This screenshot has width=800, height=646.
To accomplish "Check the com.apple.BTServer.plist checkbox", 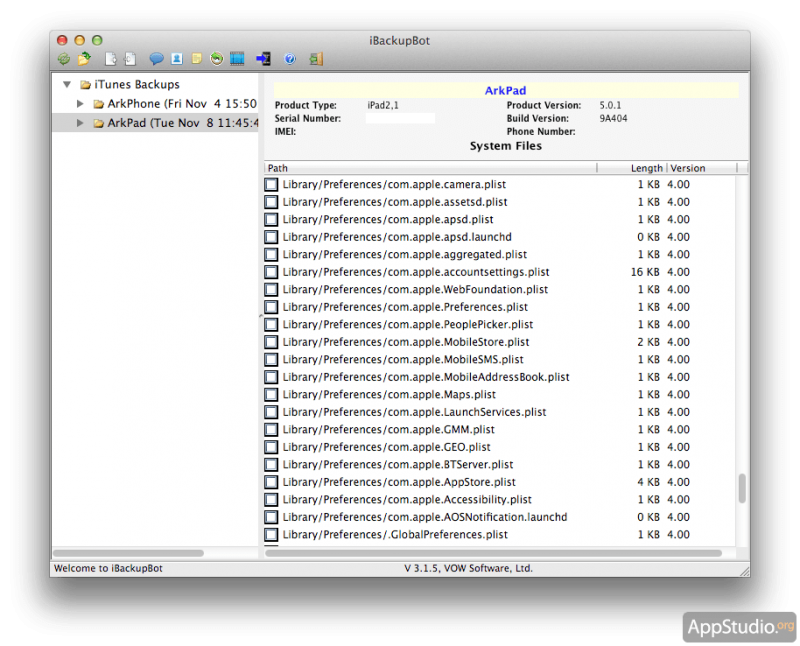I will 271,465.
